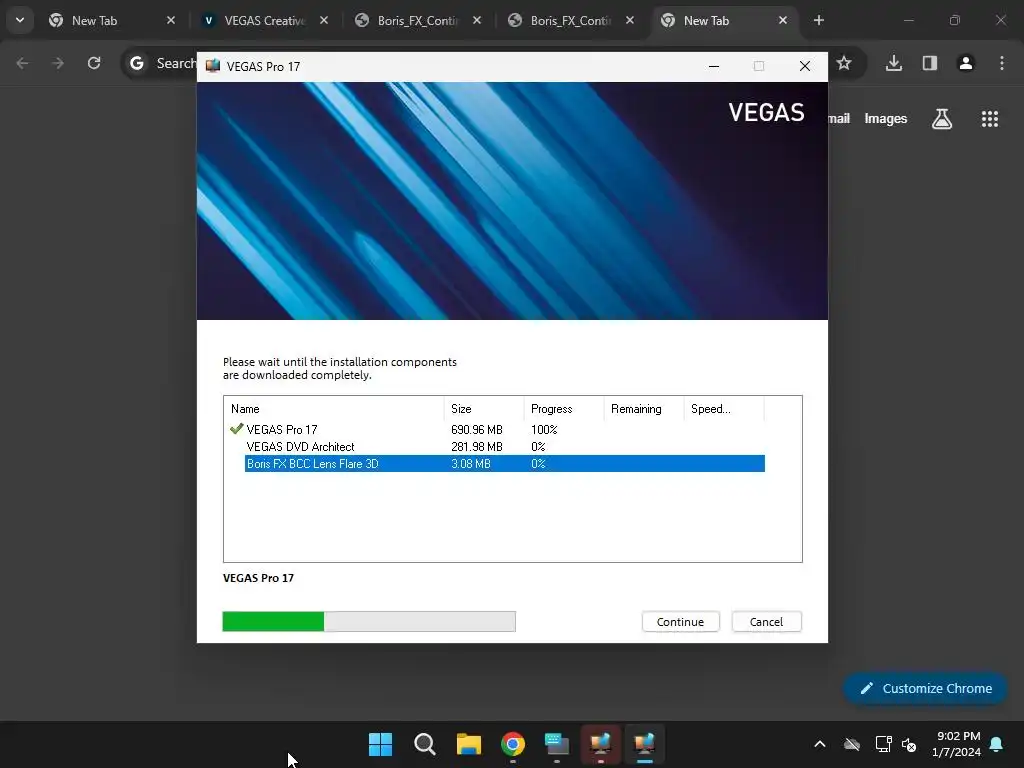Close the first Boris_FX_Conti tab

477,20
